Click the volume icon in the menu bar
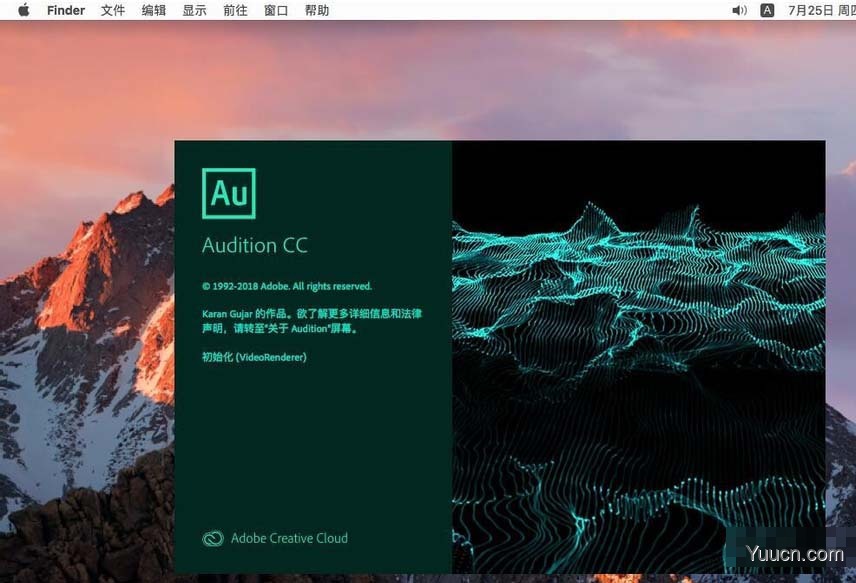The image size is (856, 583). coord(739,10)
